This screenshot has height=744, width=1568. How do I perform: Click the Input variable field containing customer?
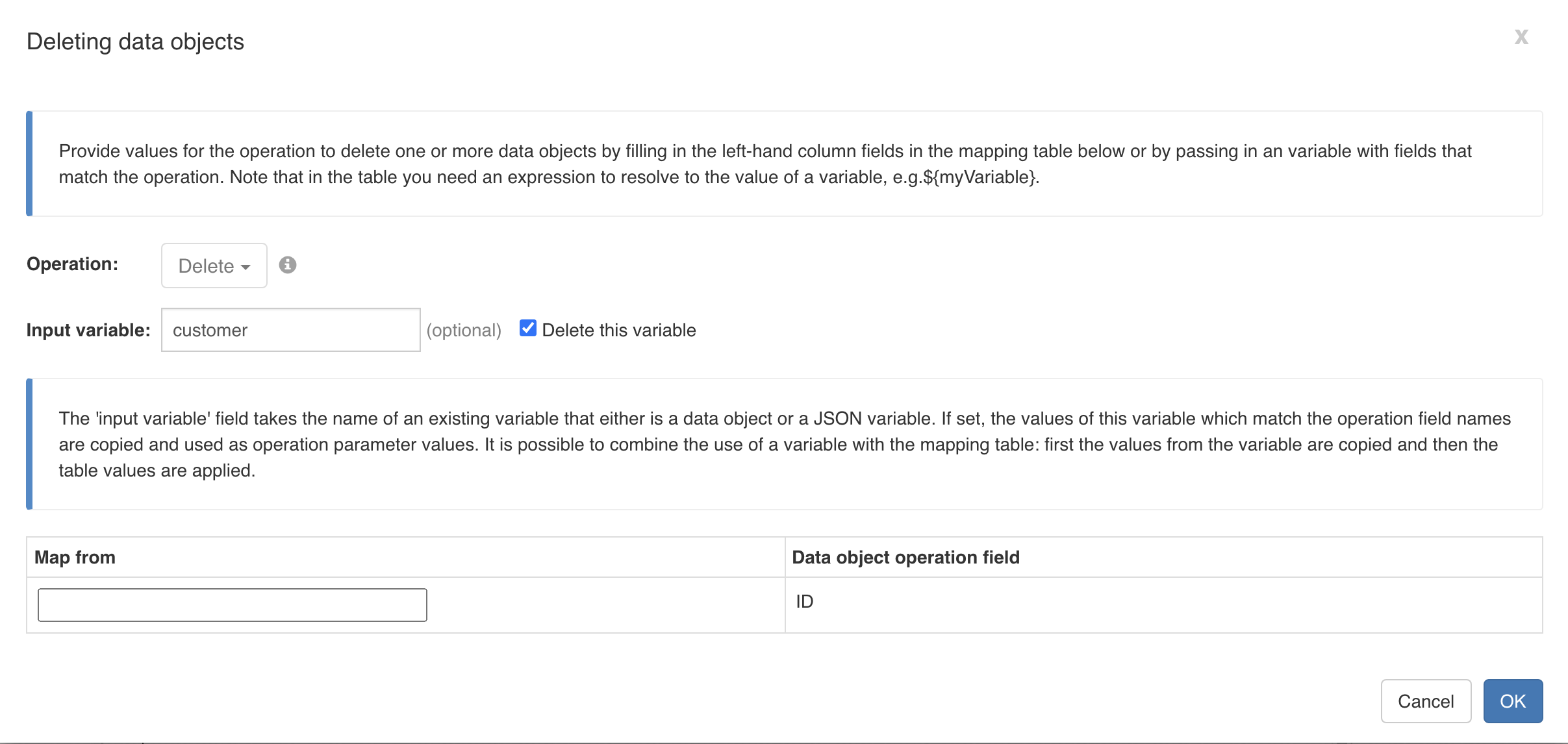coord(290,330)
